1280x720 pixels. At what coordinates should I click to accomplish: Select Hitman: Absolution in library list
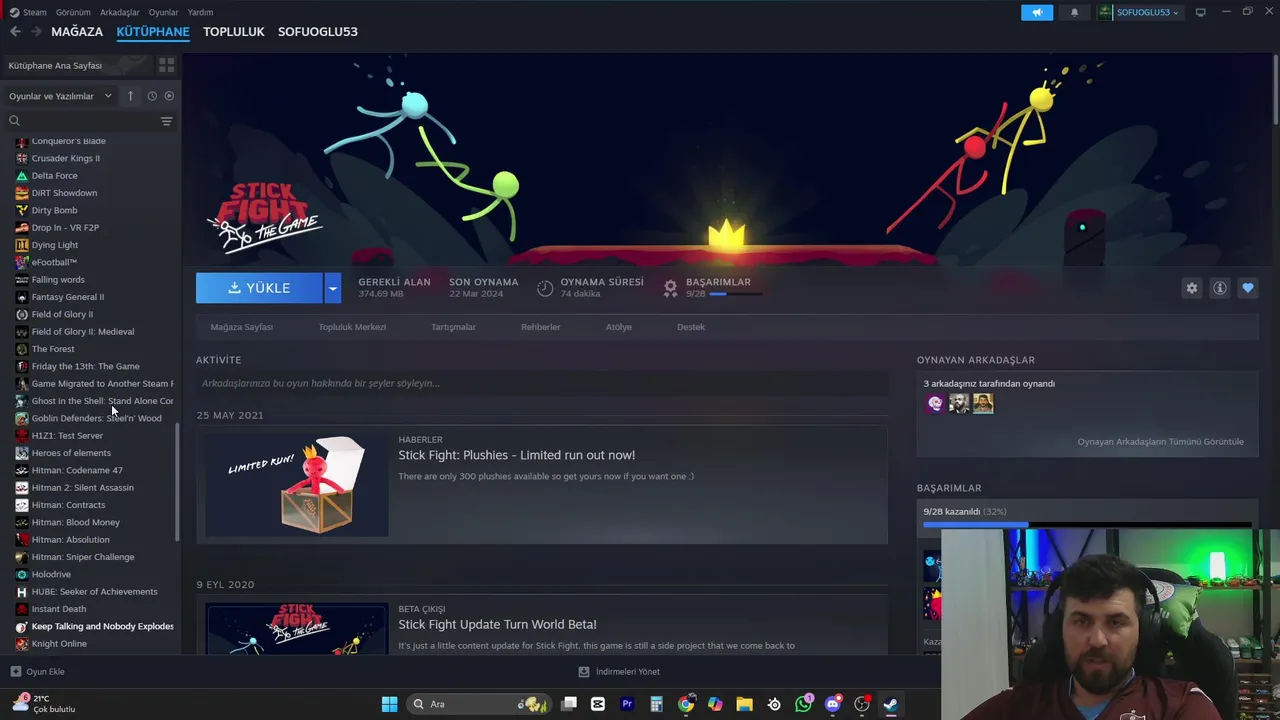click(70, 540)
